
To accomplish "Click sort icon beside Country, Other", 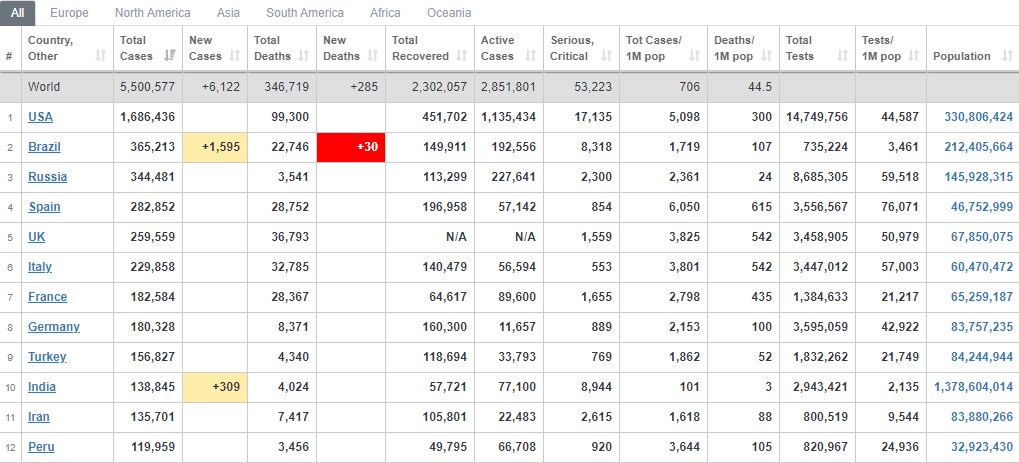I will click(101, 56).
